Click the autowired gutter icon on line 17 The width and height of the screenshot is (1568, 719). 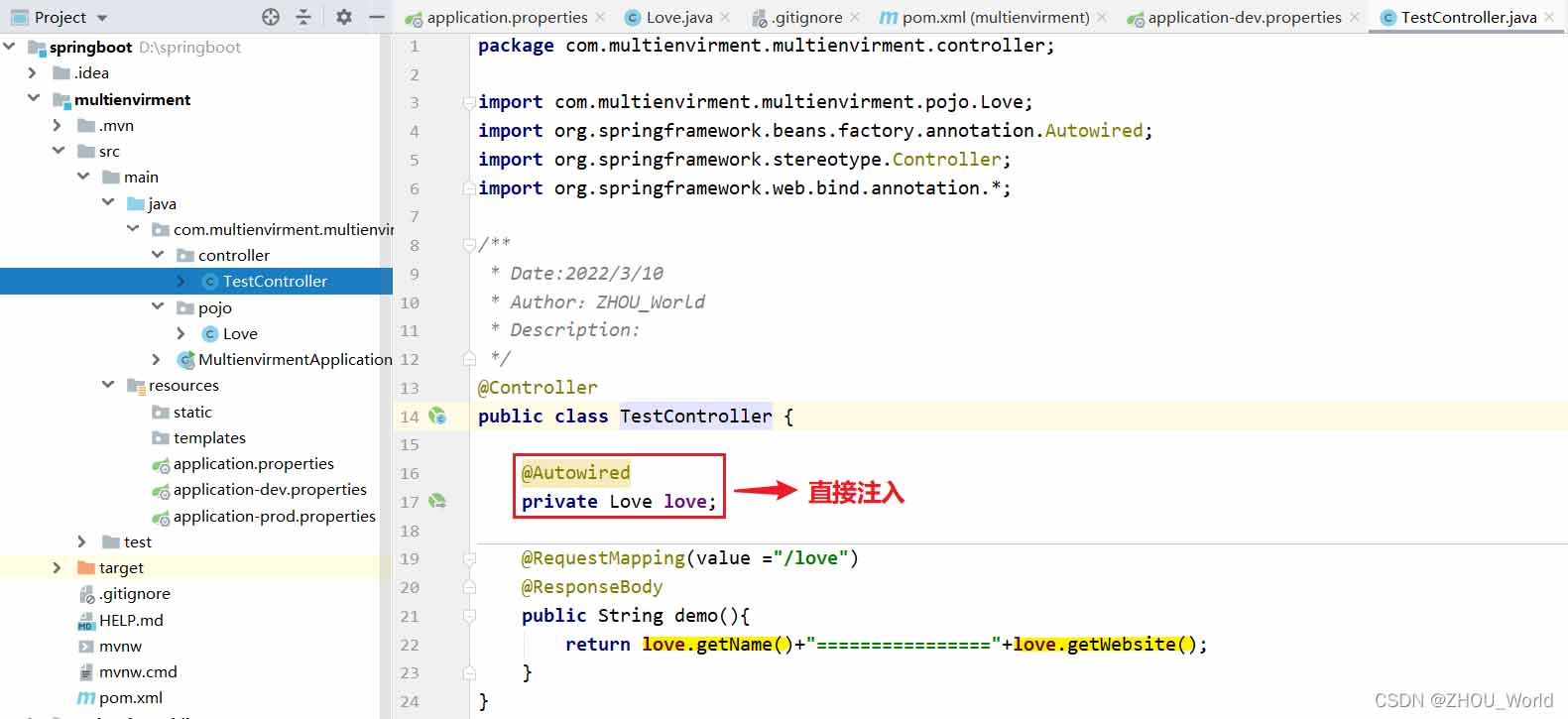click(437, 501)
